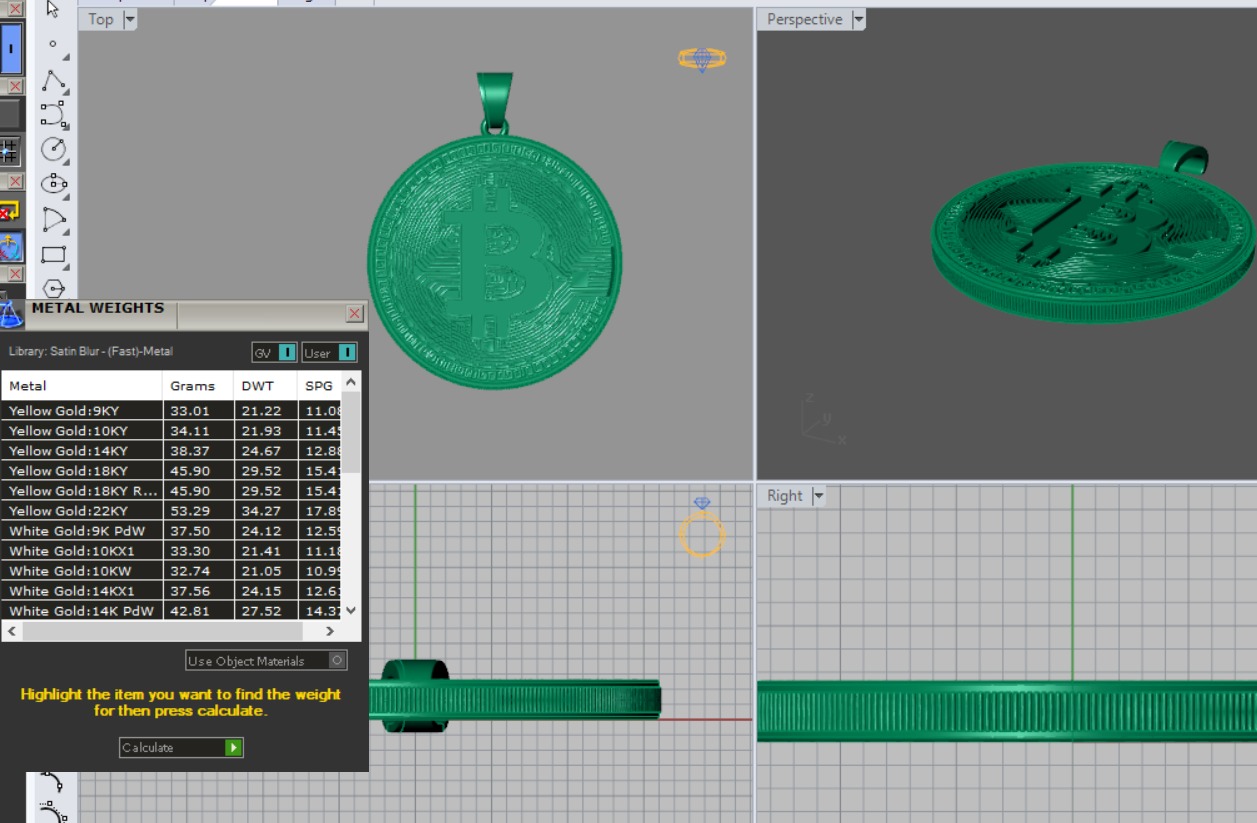Image resolution: width=1257 pixels, height=823 pixels.
Task: Click the 21.22 DWT value
Action: tap(261, 411)
